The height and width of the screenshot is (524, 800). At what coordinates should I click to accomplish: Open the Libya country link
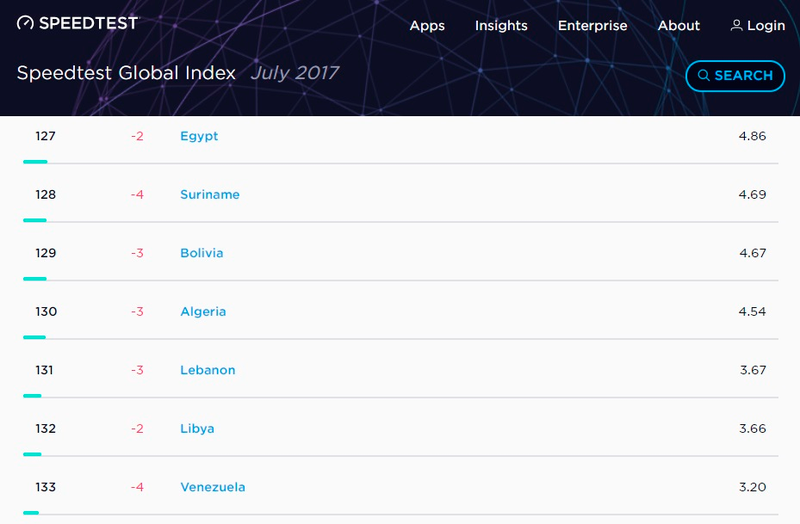pyautogui.click(x=197, y=429)
